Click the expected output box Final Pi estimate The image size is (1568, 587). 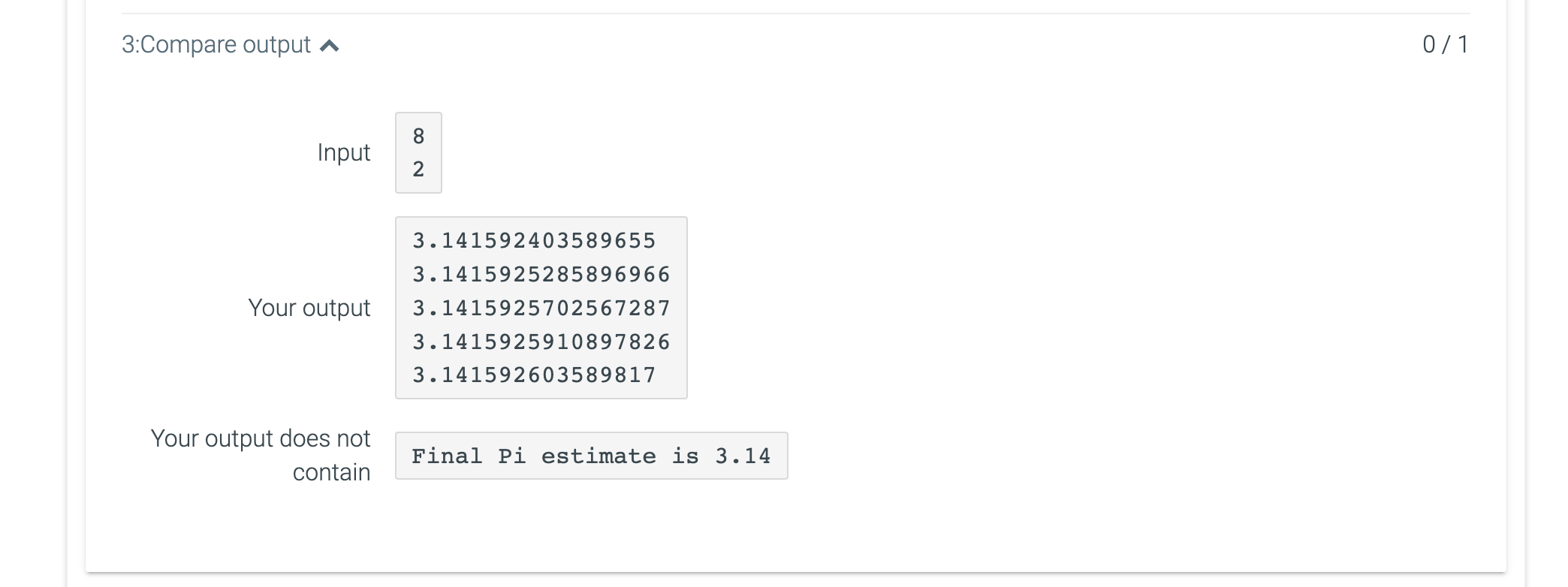591,456
